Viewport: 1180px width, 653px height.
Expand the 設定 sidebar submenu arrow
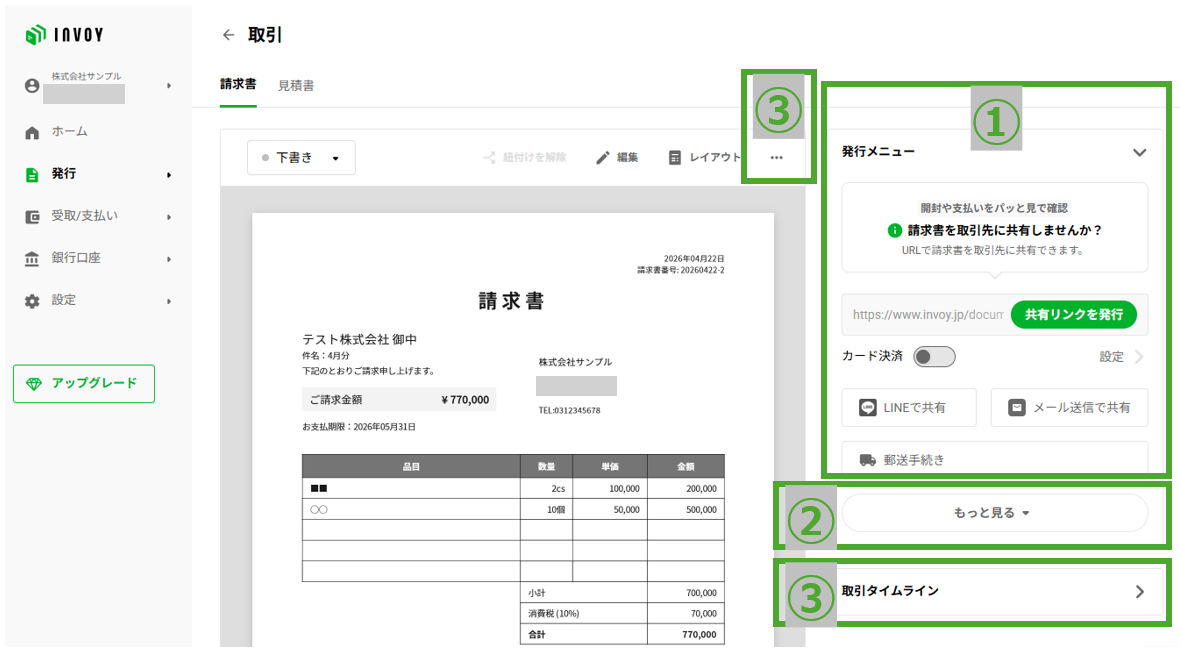(169, 301)
